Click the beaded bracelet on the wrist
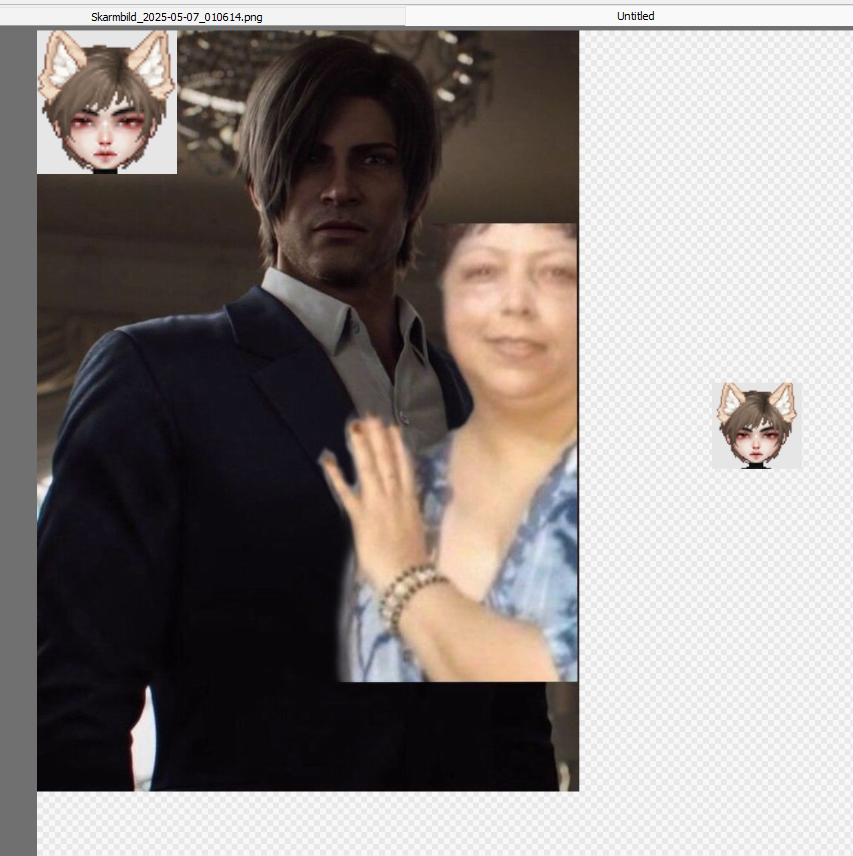This screenshot has width=853, height=856. click(x=409, y=592)
